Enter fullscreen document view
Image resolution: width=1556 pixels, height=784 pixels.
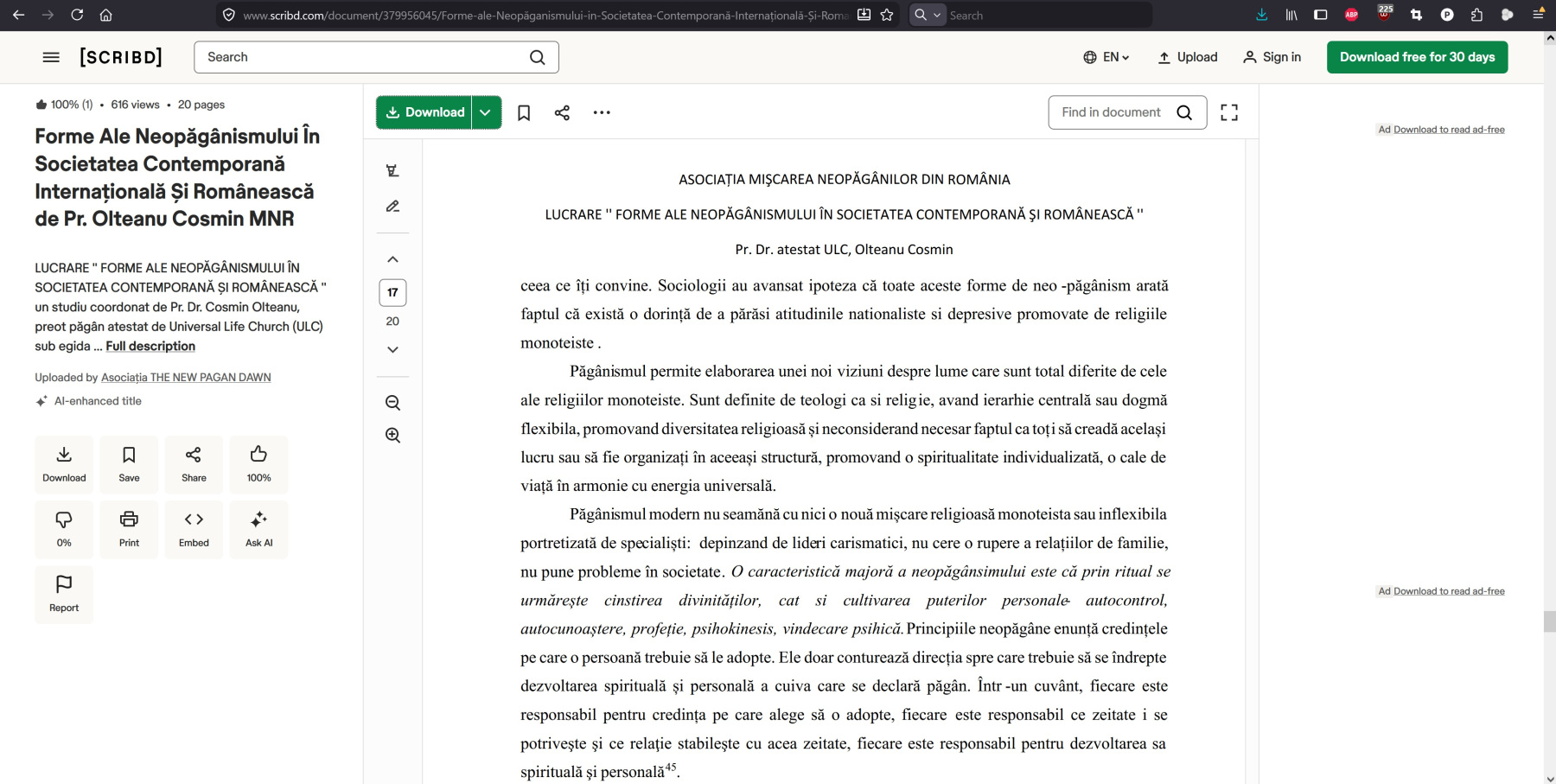1228,112
